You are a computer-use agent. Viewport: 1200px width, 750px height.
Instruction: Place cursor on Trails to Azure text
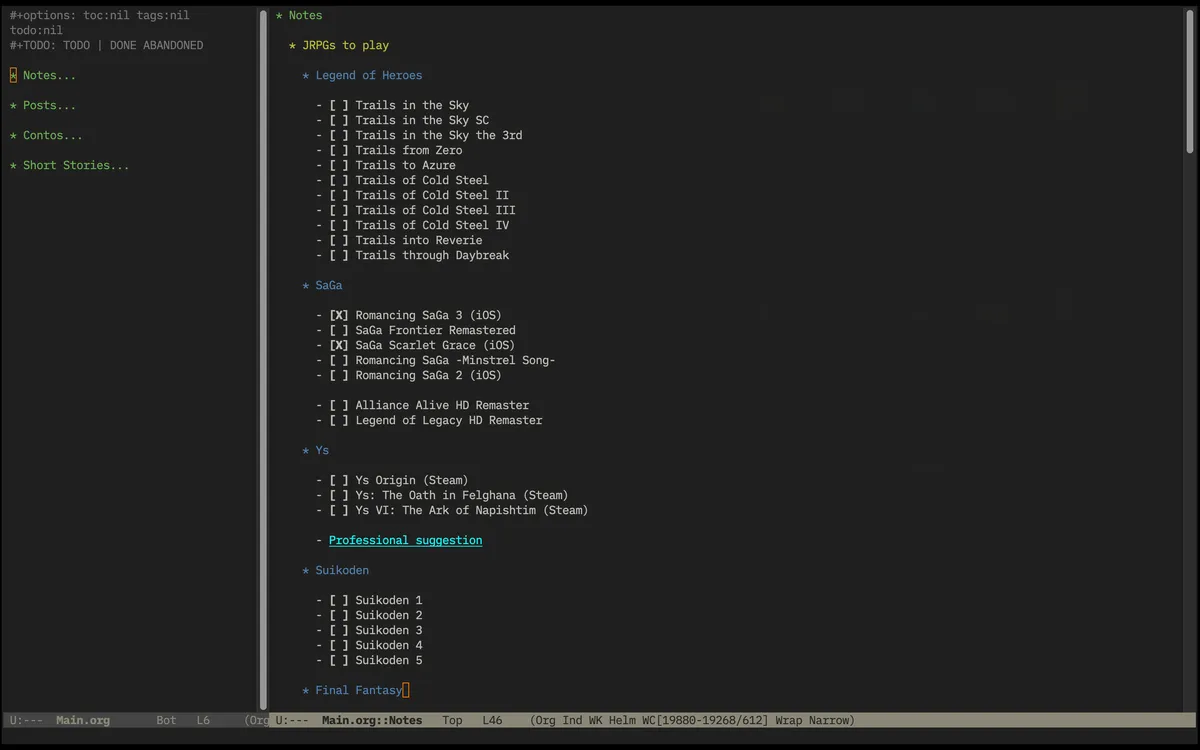pos(405,165)
